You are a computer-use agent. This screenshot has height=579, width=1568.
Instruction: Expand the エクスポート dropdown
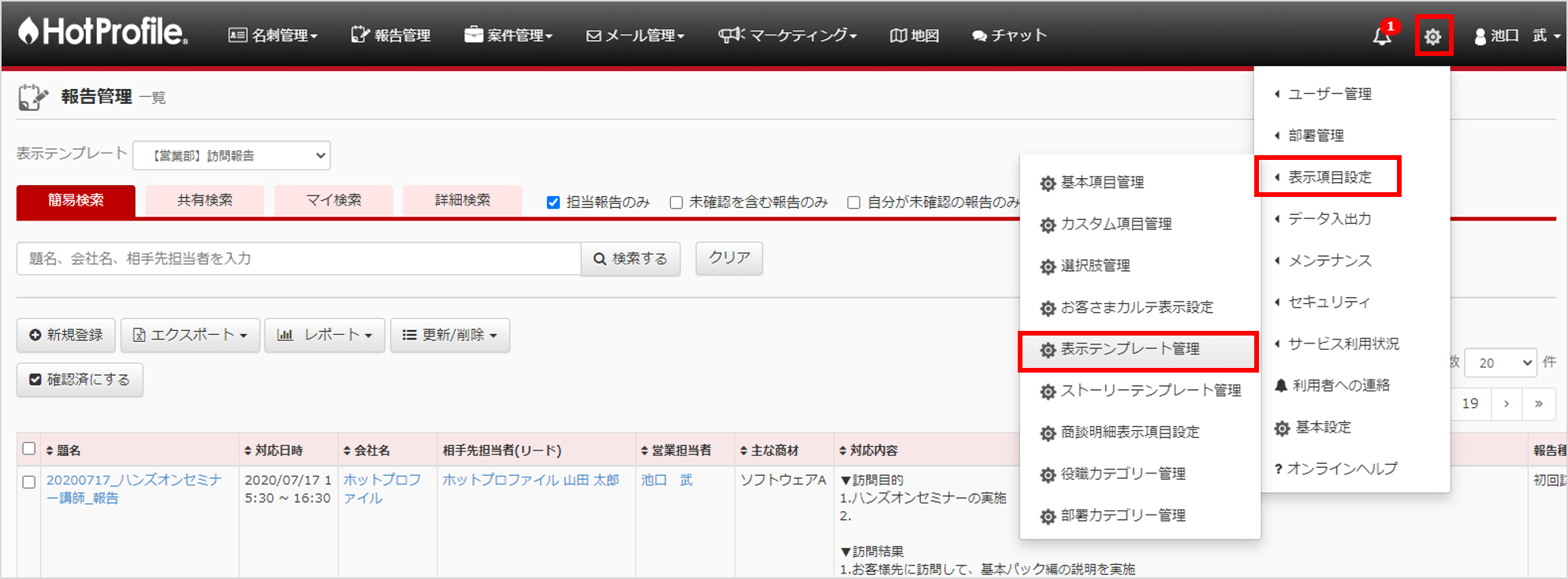[x=190, y=336]
